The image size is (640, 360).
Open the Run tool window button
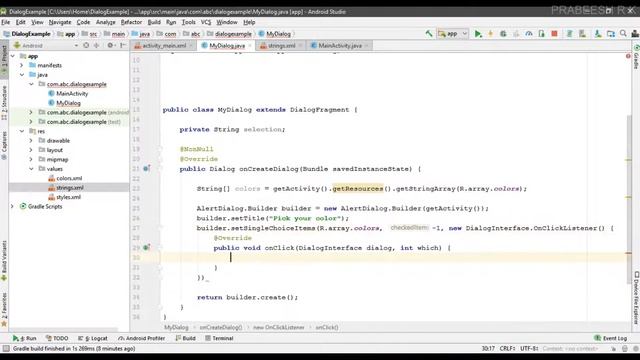[x=24, y=338]
